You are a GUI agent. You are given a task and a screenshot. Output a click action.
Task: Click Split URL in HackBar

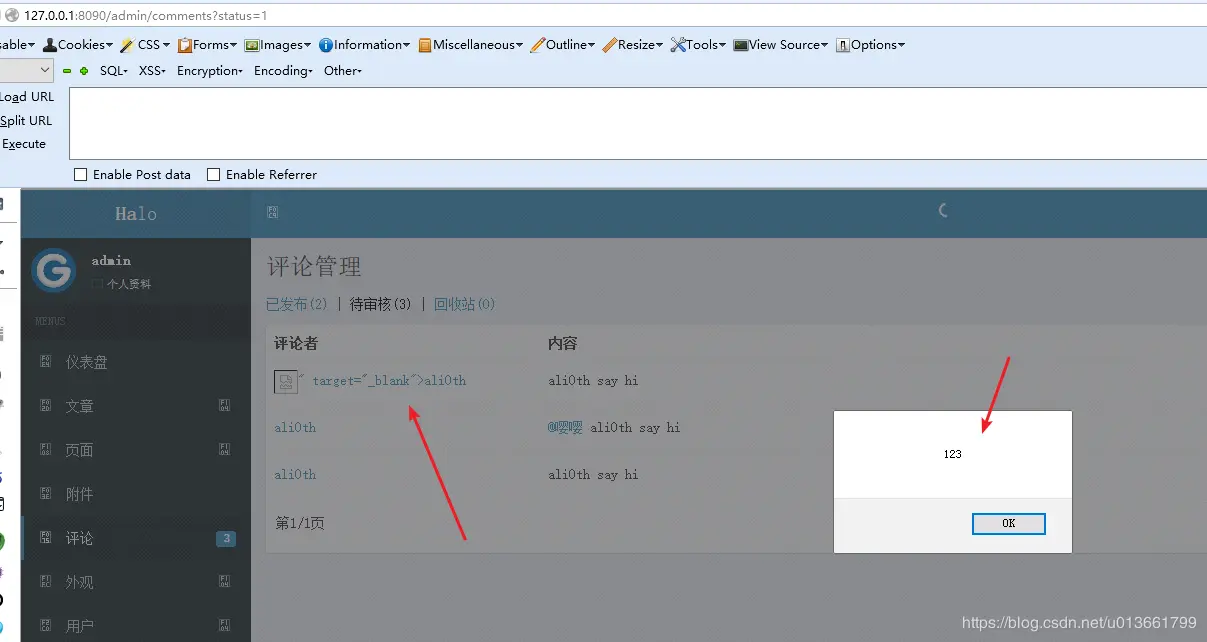(x=26, y=121)
